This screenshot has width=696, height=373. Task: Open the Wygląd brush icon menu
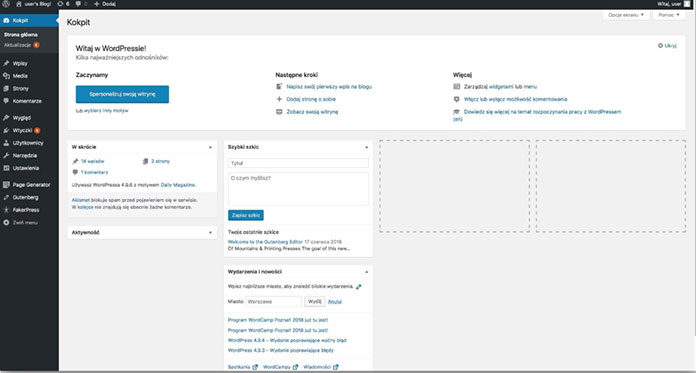tap(6, 118)
